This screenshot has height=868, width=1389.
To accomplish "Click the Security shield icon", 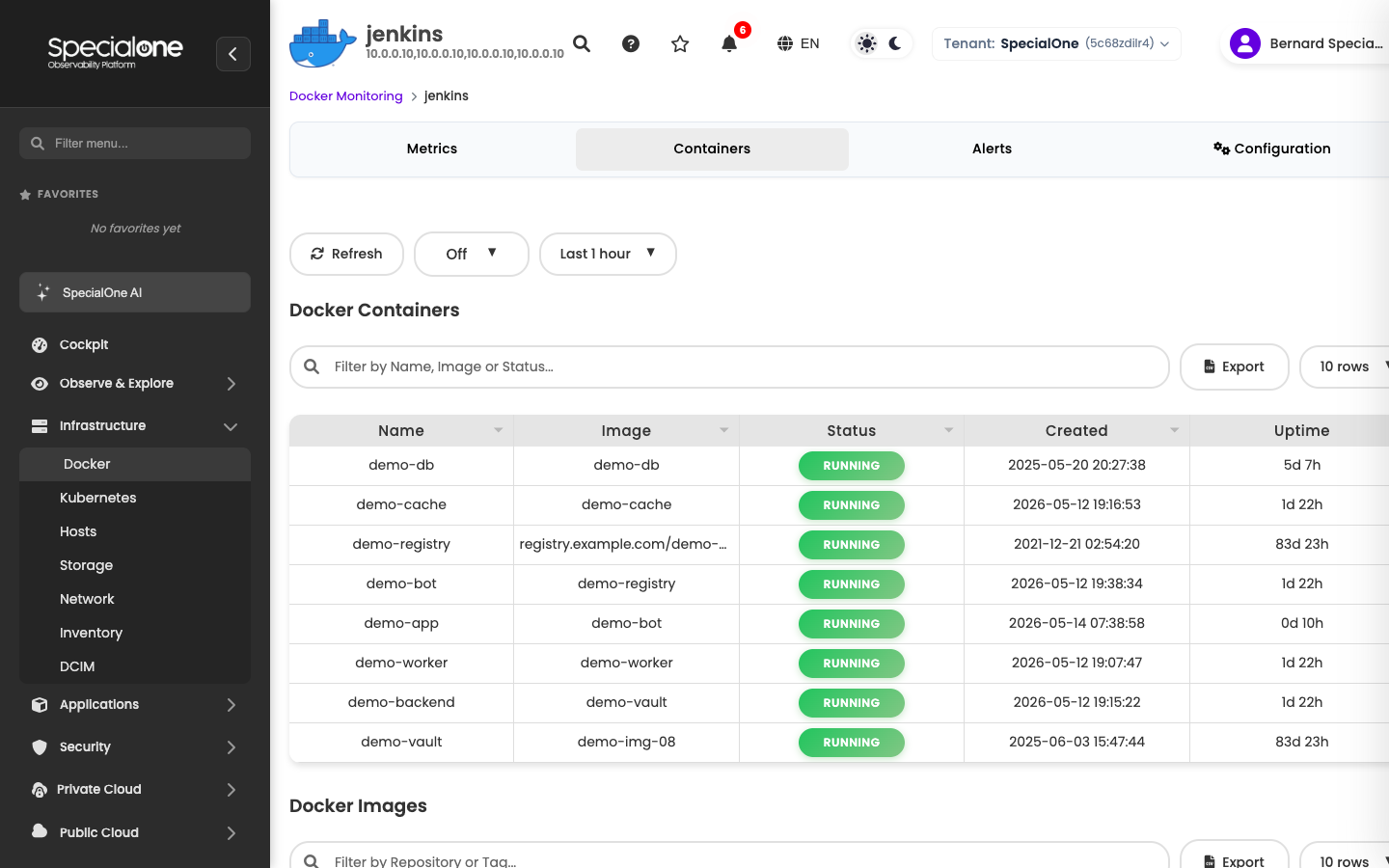I will [40, 746].
